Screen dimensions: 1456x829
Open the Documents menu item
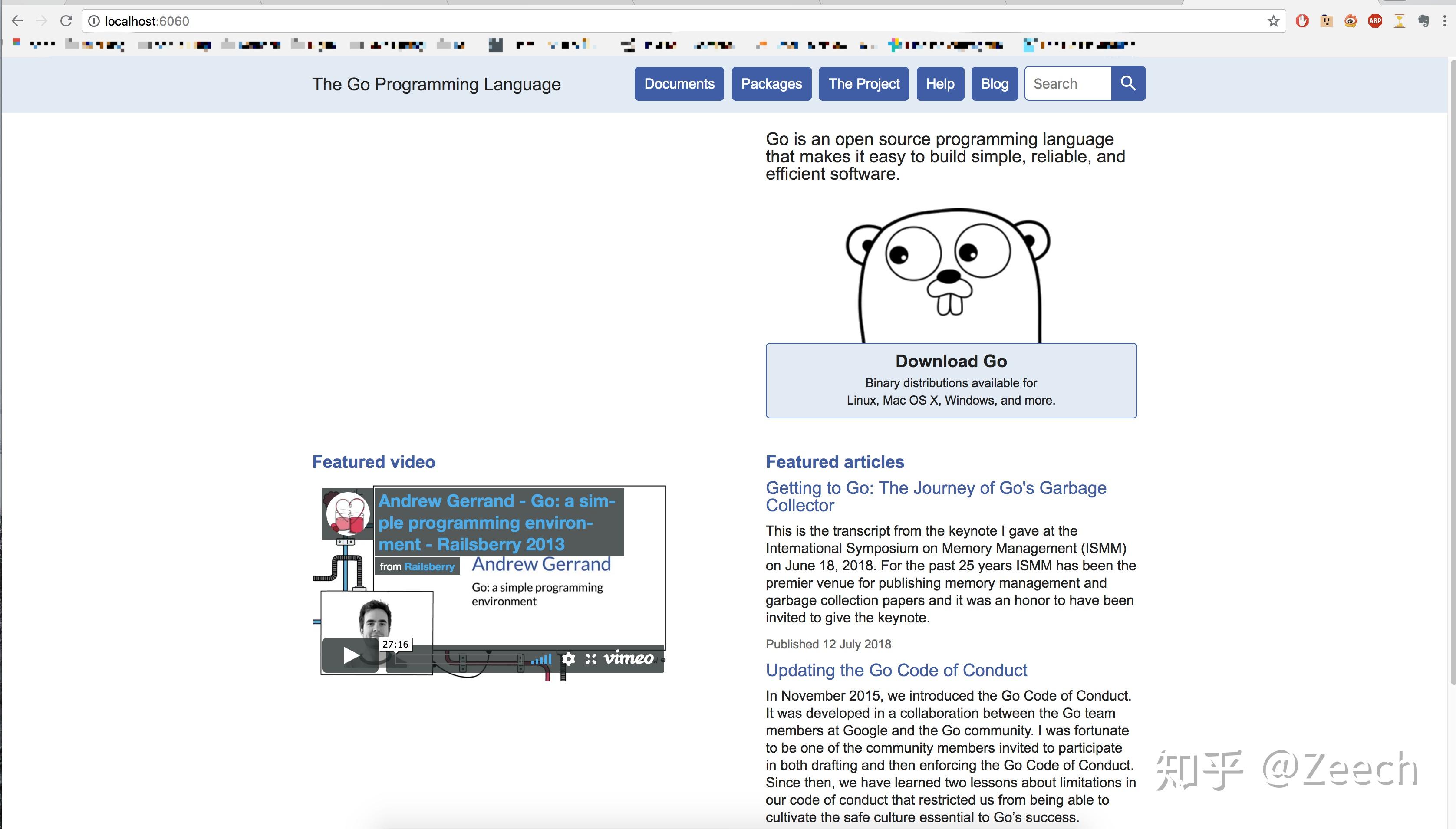click(x=679, y=84)
